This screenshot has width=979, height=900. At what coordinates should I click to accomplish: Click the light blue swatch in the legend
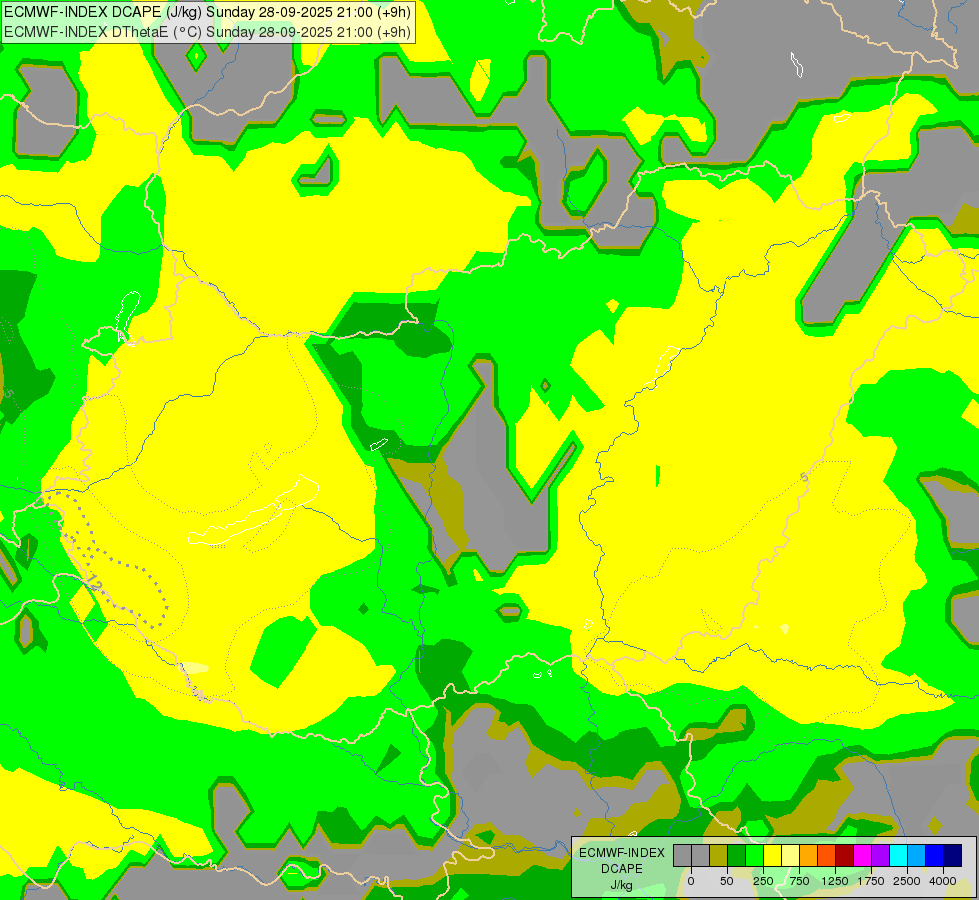coord(916,856)
